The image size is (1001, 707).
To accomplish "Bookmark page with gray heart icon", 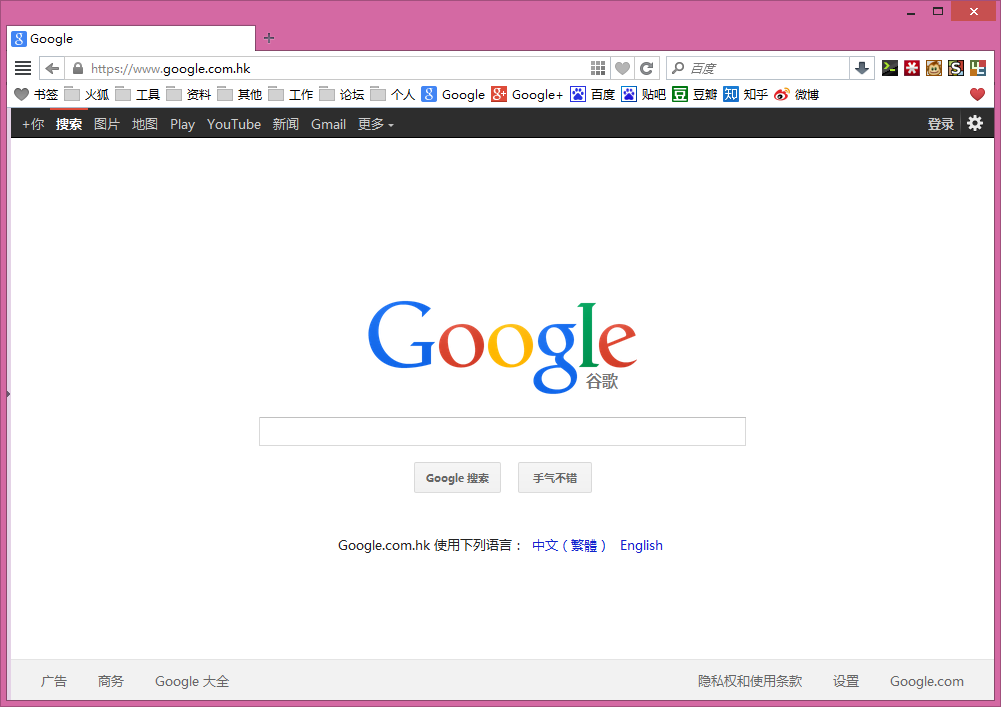I will tap(622, 68).
